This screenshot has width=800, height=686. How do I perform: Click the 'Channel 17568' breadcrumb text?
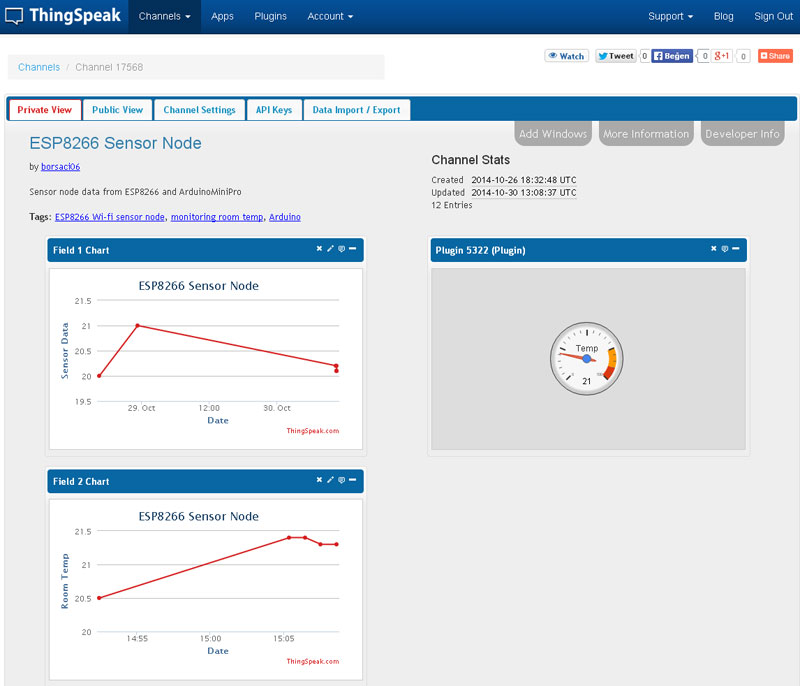[x=109, y=67]
